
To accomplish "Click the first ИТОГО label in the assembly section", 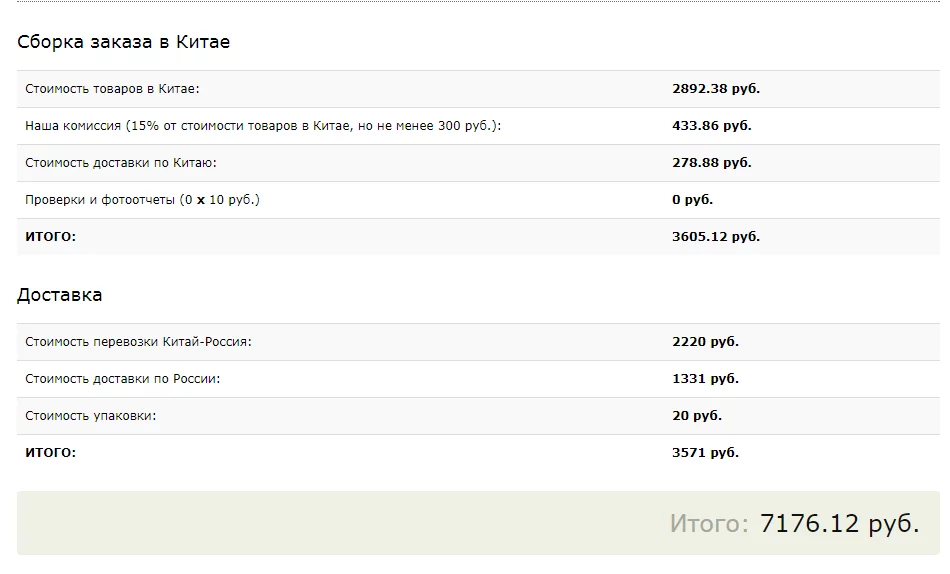I will pos(50,236).
